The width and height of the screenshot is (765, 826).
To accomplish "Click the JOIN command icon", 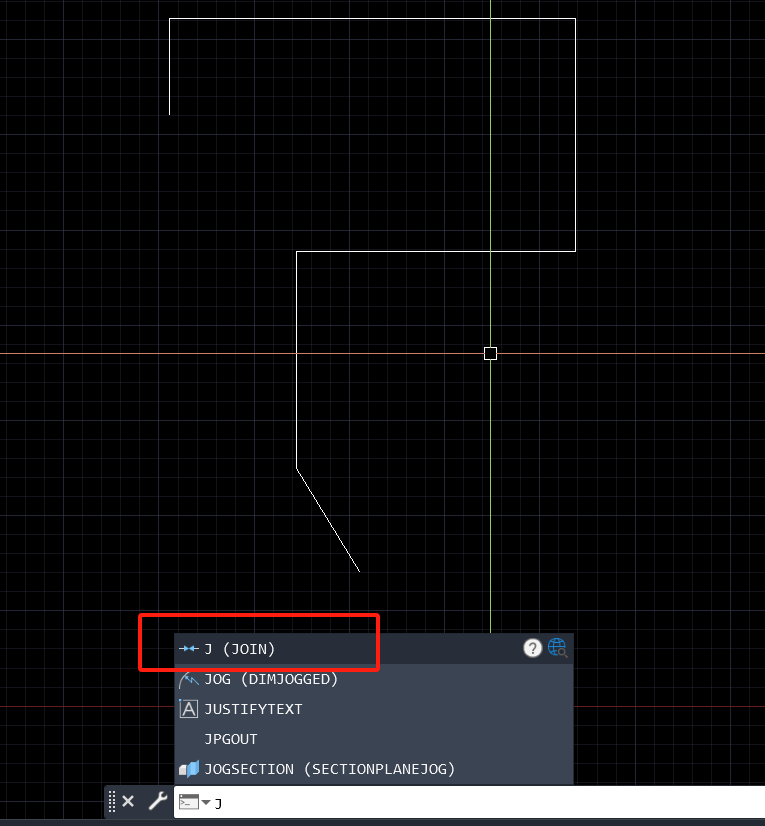I will (x=188, y=649).
